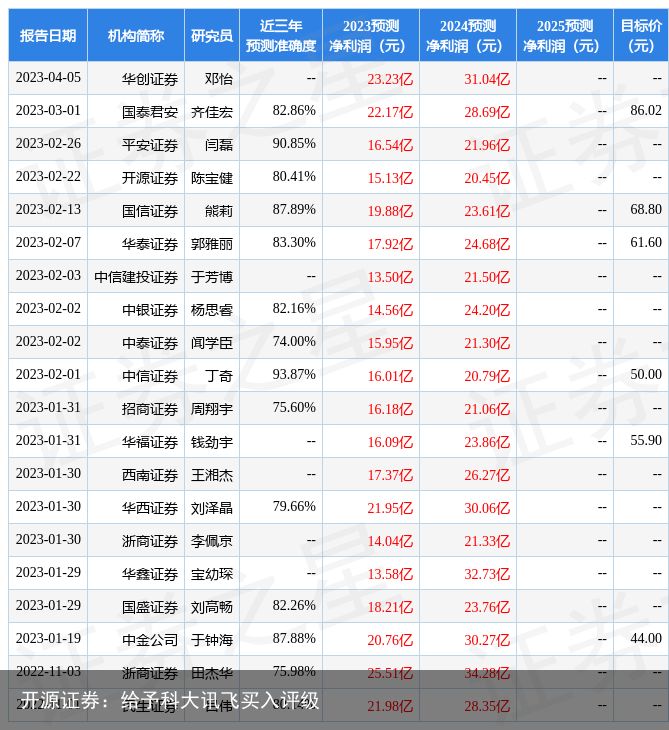Image resolution: width=669 pixels, height=730 pixels.
Task: Click the target price 86.02
Action: tap(646, 111)
